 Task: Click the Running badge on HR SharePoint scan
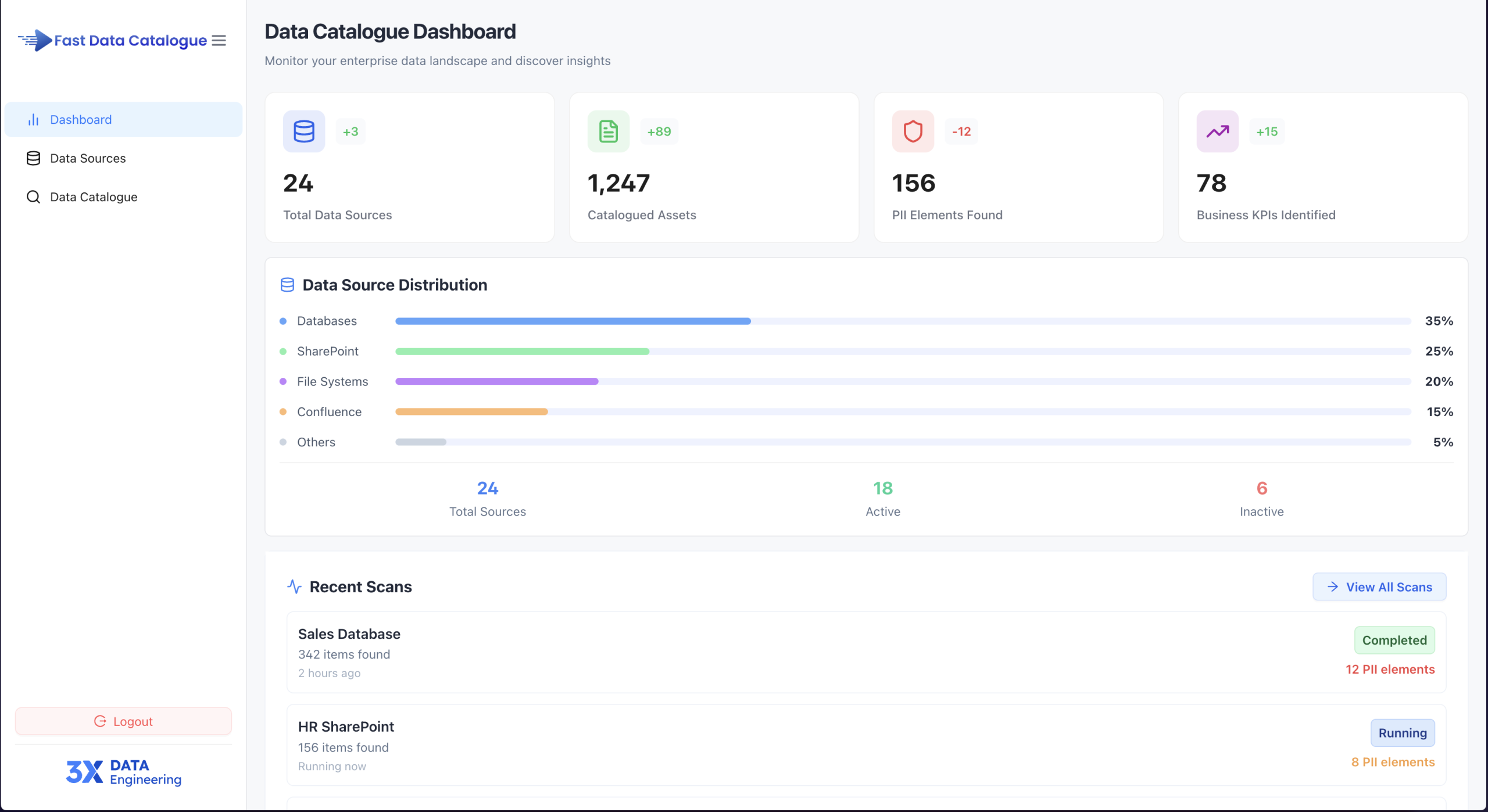[x=1403, y=733]
